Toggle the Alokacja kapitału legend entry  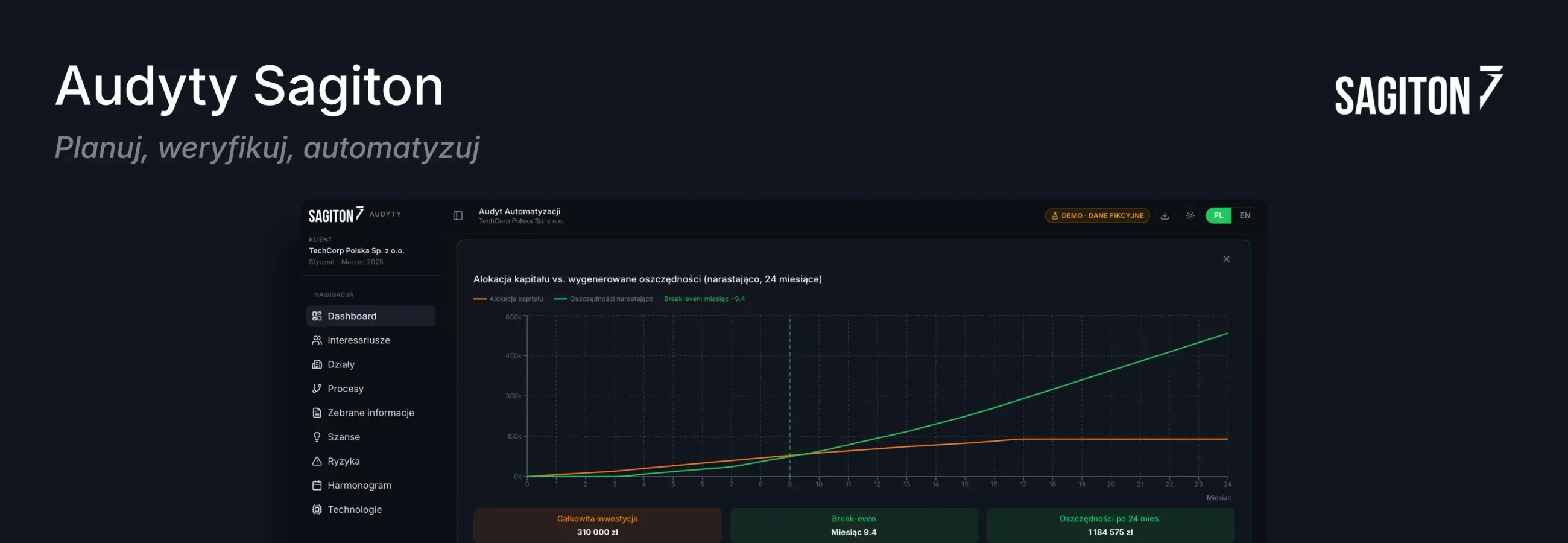pyautogui.click(x=508, y=299)
